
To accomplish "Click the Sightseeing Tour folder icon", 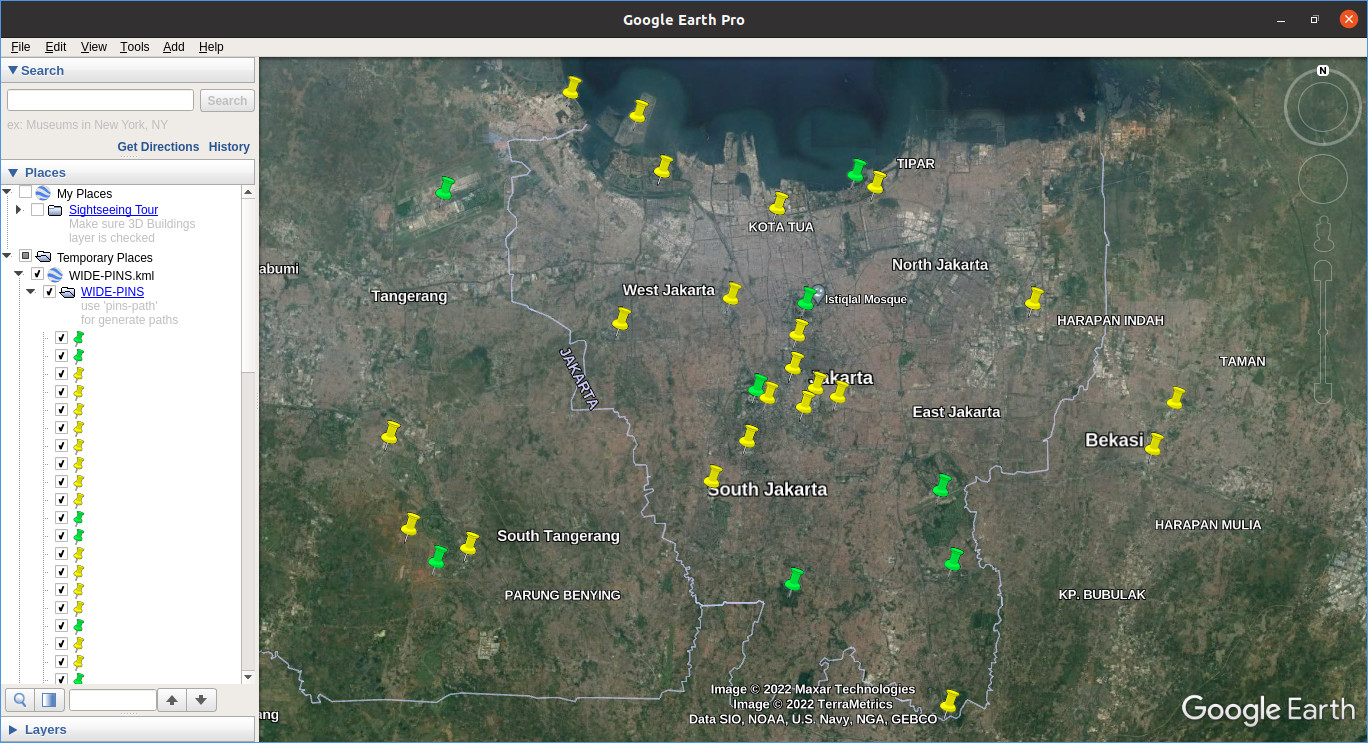I will [55, 210].
